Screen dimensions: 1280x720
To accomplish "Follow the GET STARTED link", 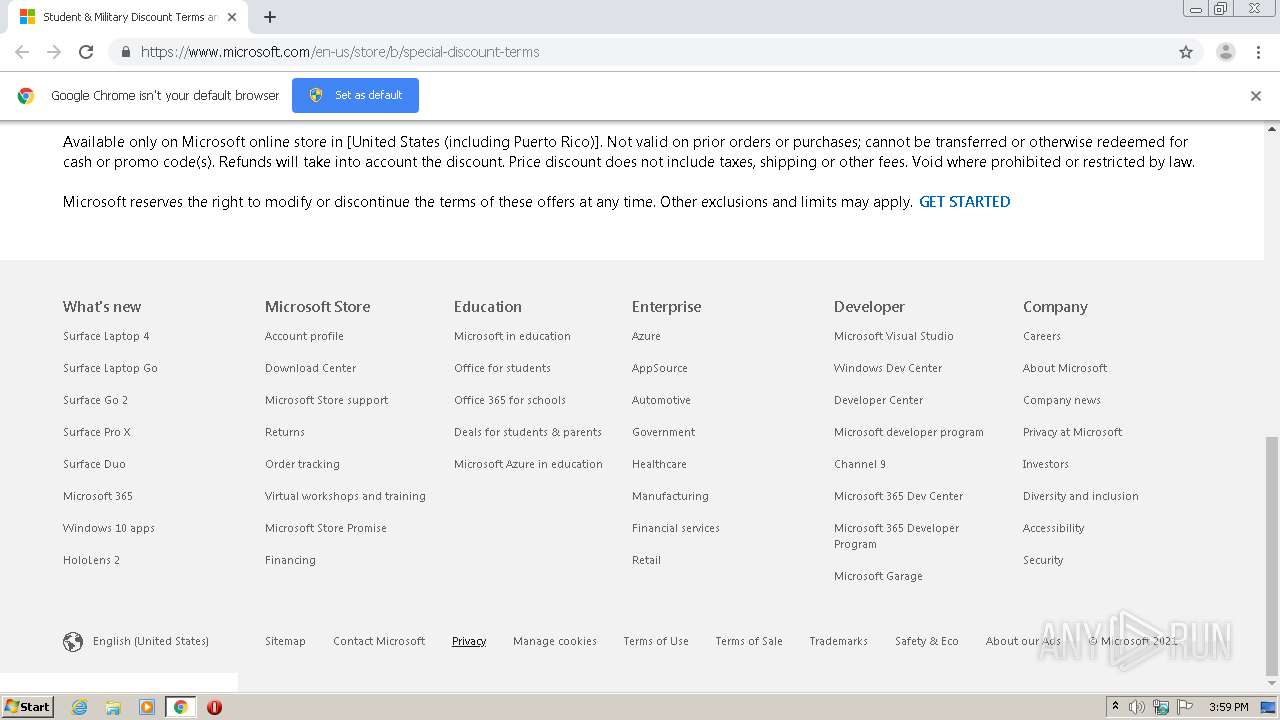I will pyautogui.click(x=964, y=202).
